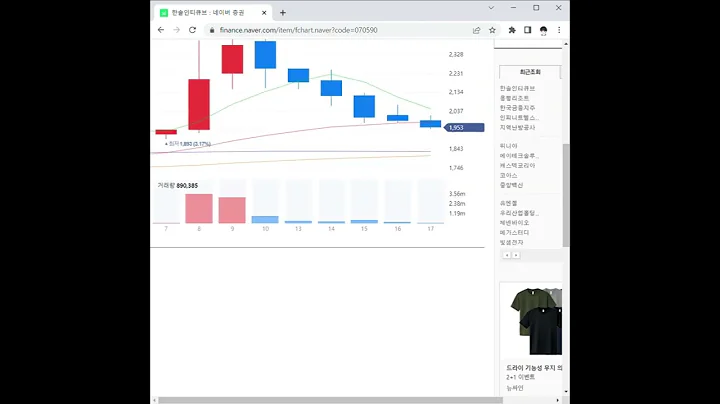Open 용평리조트 in recent list
This screenshot has height=404, width=720.
[514, 98]
